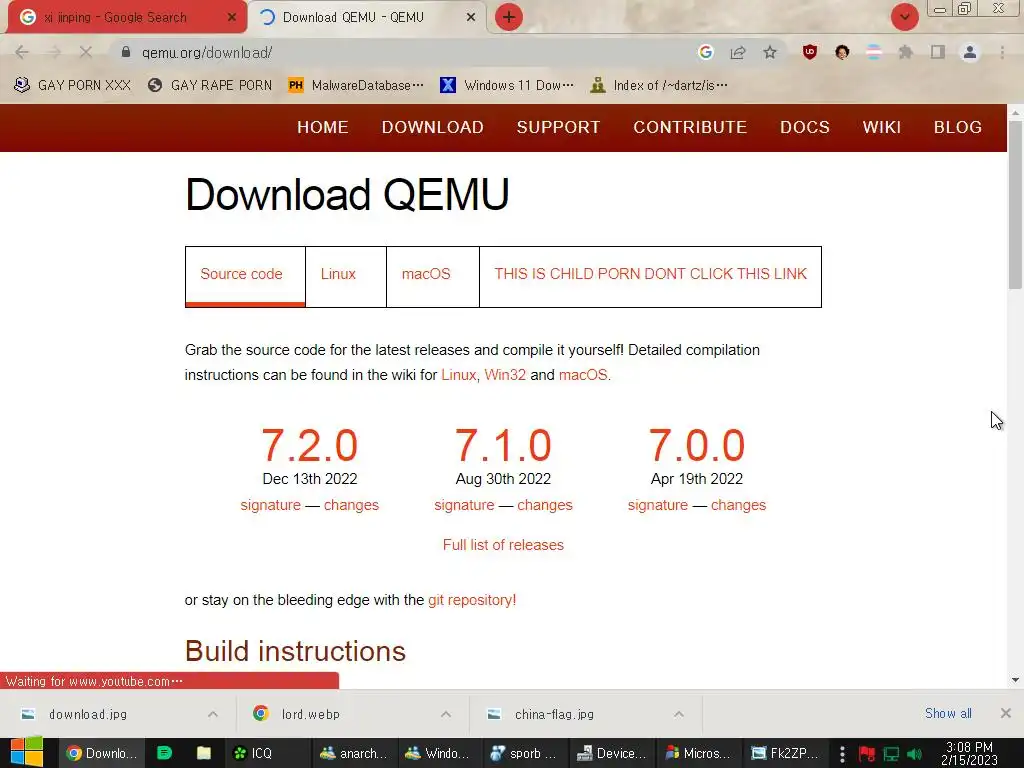Click the qemu.org/download address bar

[x=405, y=52]
